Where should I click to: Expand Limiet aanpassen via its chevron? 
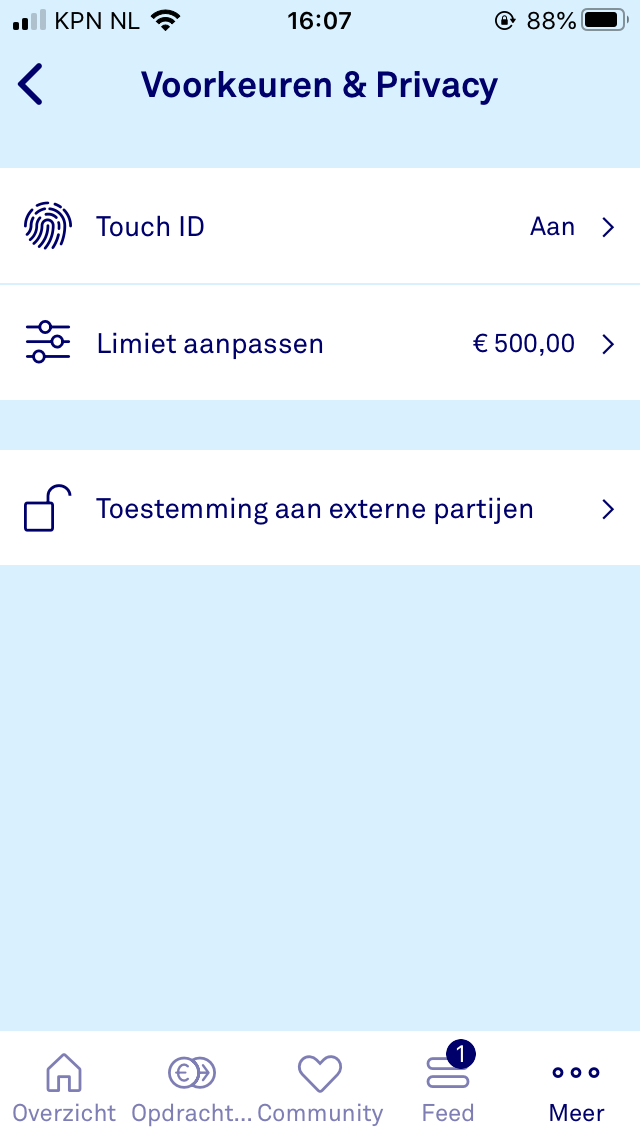(x=608, y=344)
